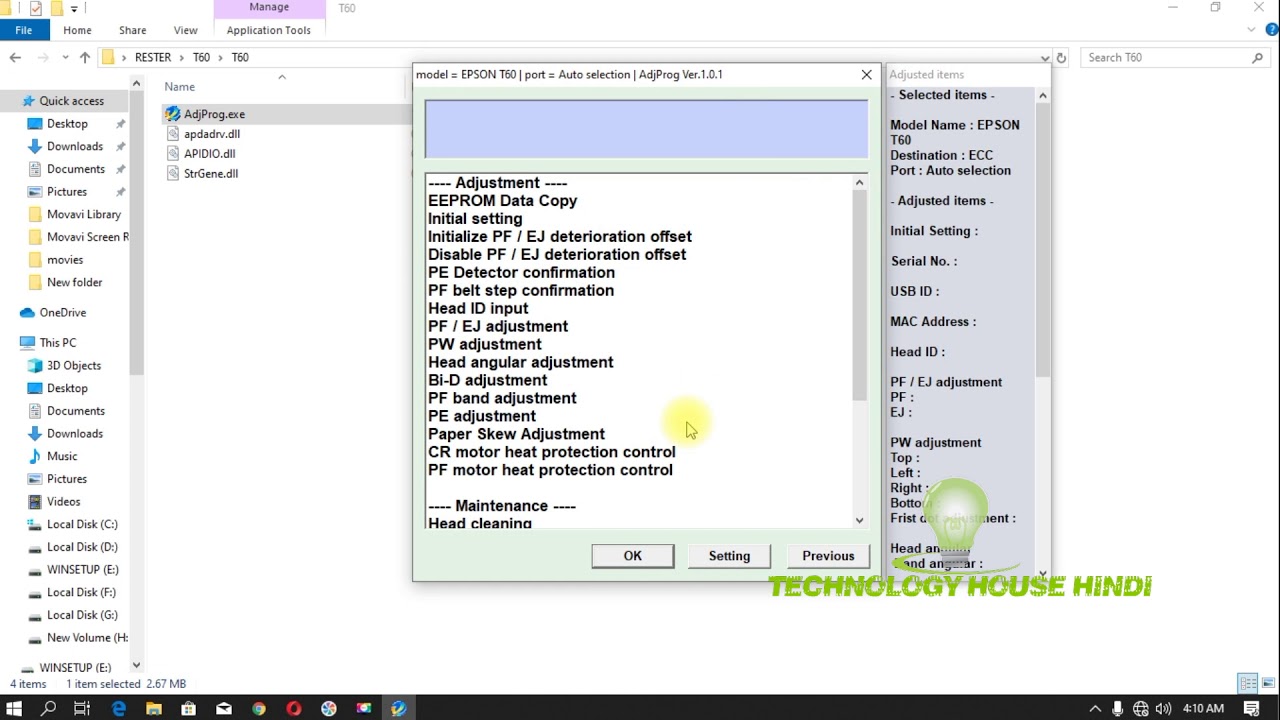Click Adjusted items scroll up arrow
The width and height of the screenshot is (1280, 720).
click(x=1042, y=96)
